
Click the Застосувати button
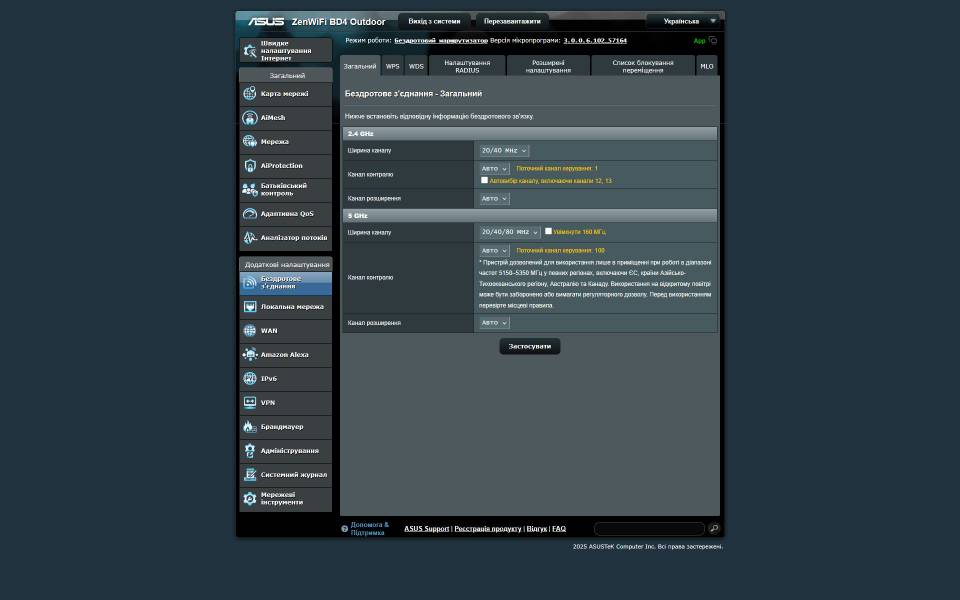[529, 347]
